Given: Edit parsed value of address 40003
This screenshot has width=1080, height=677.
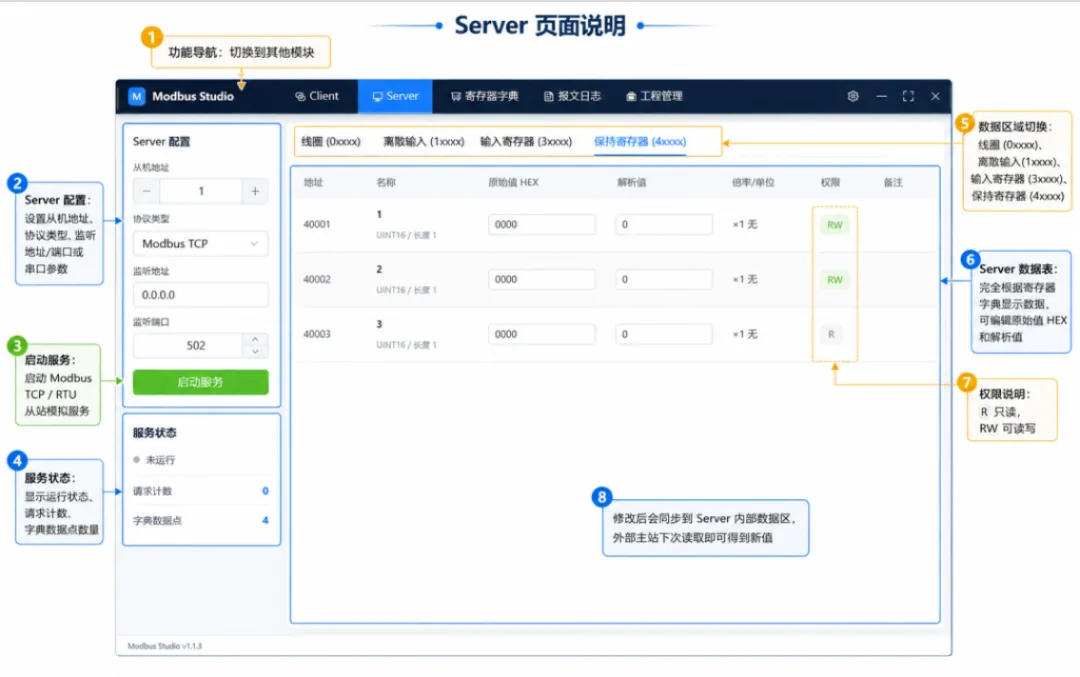Looking at the screenshot, I should (663, 334).
